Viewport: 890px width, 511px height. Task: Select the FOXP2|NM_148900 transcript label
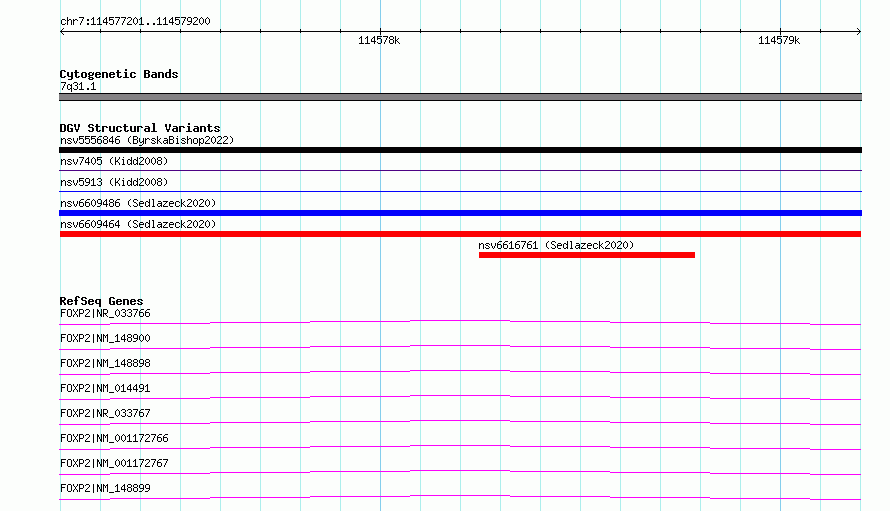pos(105,338)
